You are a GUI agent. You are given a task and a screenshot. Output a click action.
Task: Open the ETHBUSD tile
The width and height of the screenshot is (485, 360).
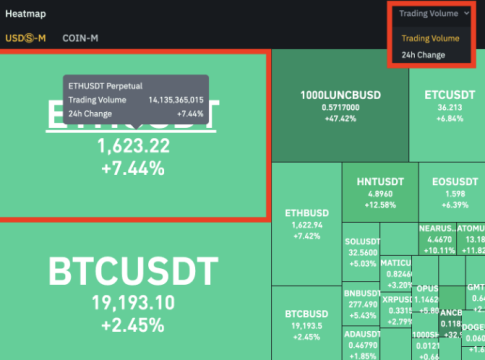click(307, 224)
